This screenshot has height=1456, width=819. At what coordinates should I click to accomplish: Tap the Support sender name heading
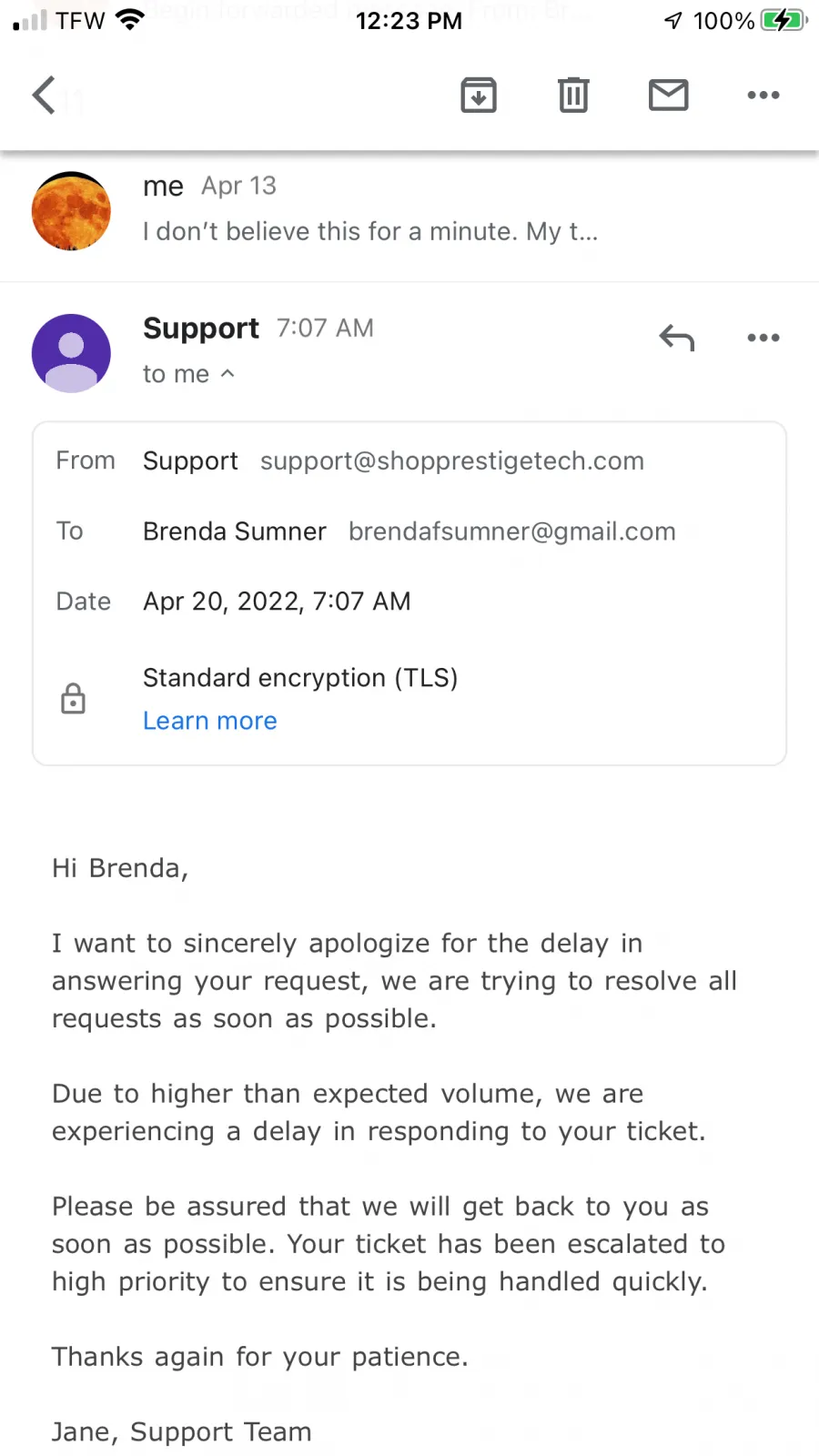[x=201, y=329]
